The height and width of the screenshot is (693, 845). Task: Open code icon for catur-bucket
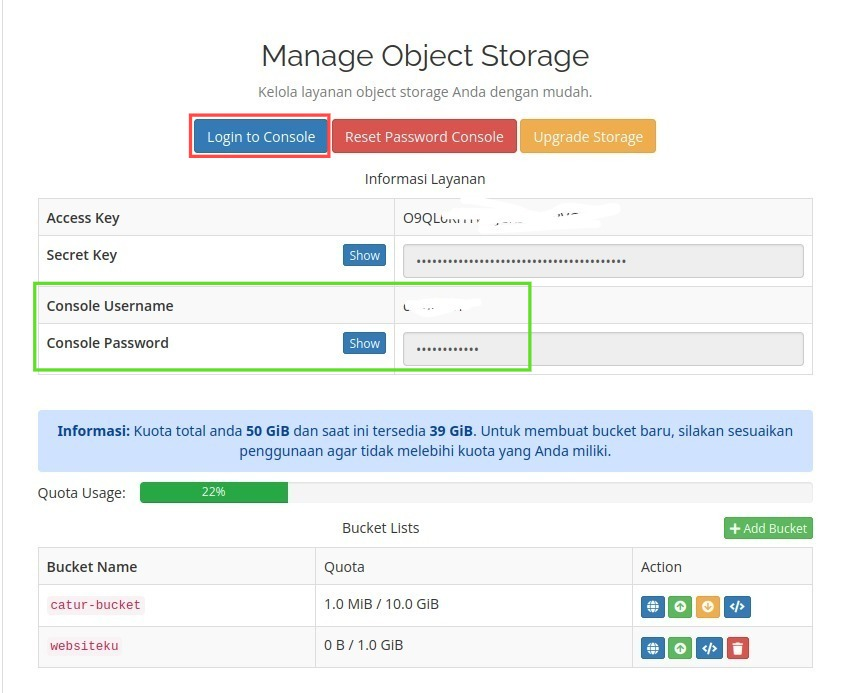click(x=737, y=606)
